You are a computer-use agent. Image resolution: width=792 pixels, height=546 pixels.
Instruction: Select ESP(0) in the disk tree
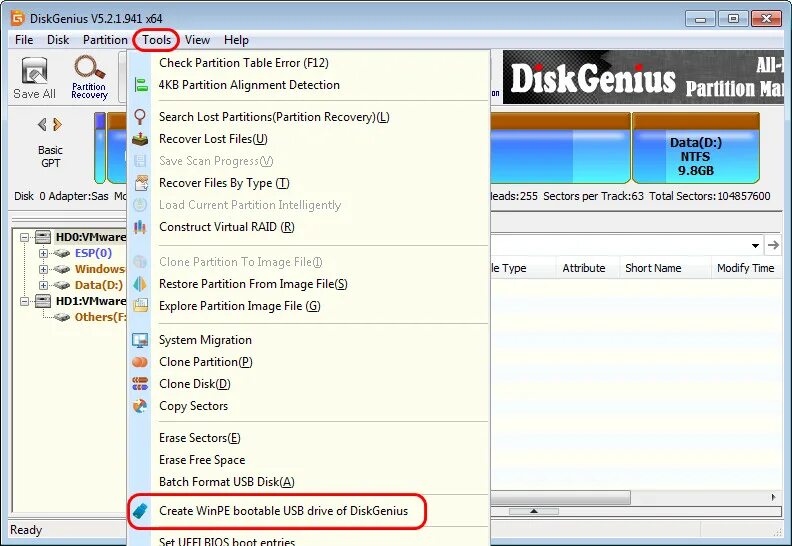[x=93, y=253]
